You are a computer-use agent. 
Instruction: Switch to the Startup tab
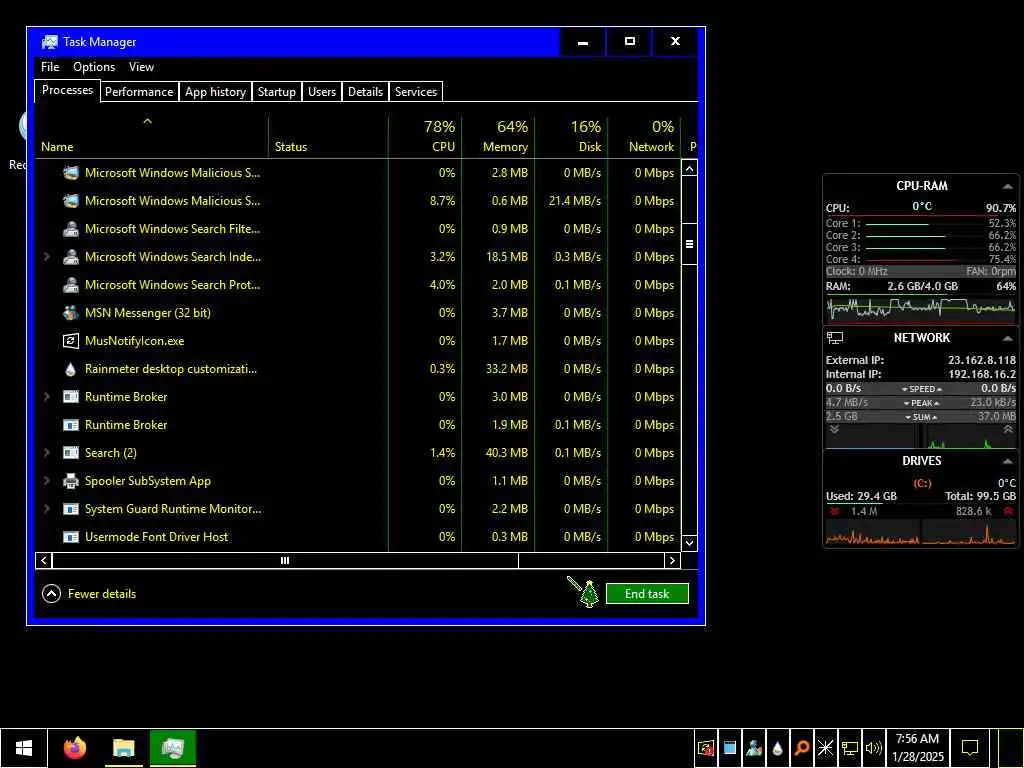276,92
